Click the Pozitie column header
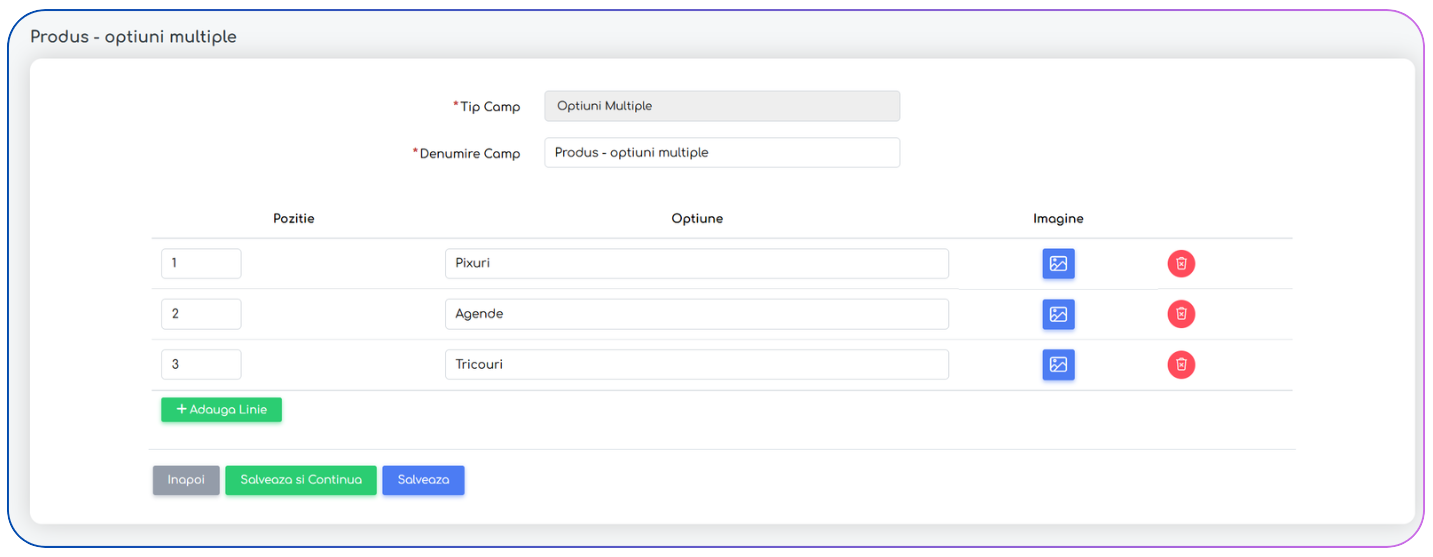This screenshot has width=1433, height=557. [x=294, y=218]
